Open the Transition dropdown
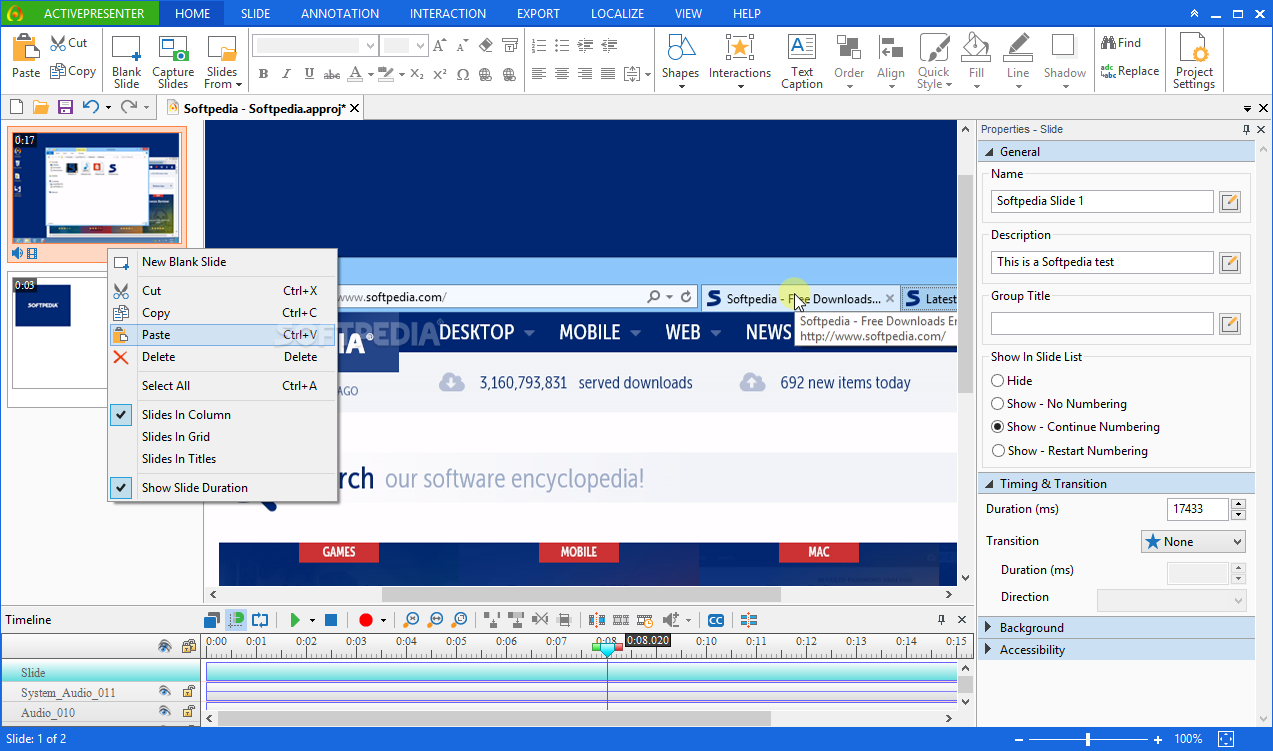 (x=1193, y=541)
